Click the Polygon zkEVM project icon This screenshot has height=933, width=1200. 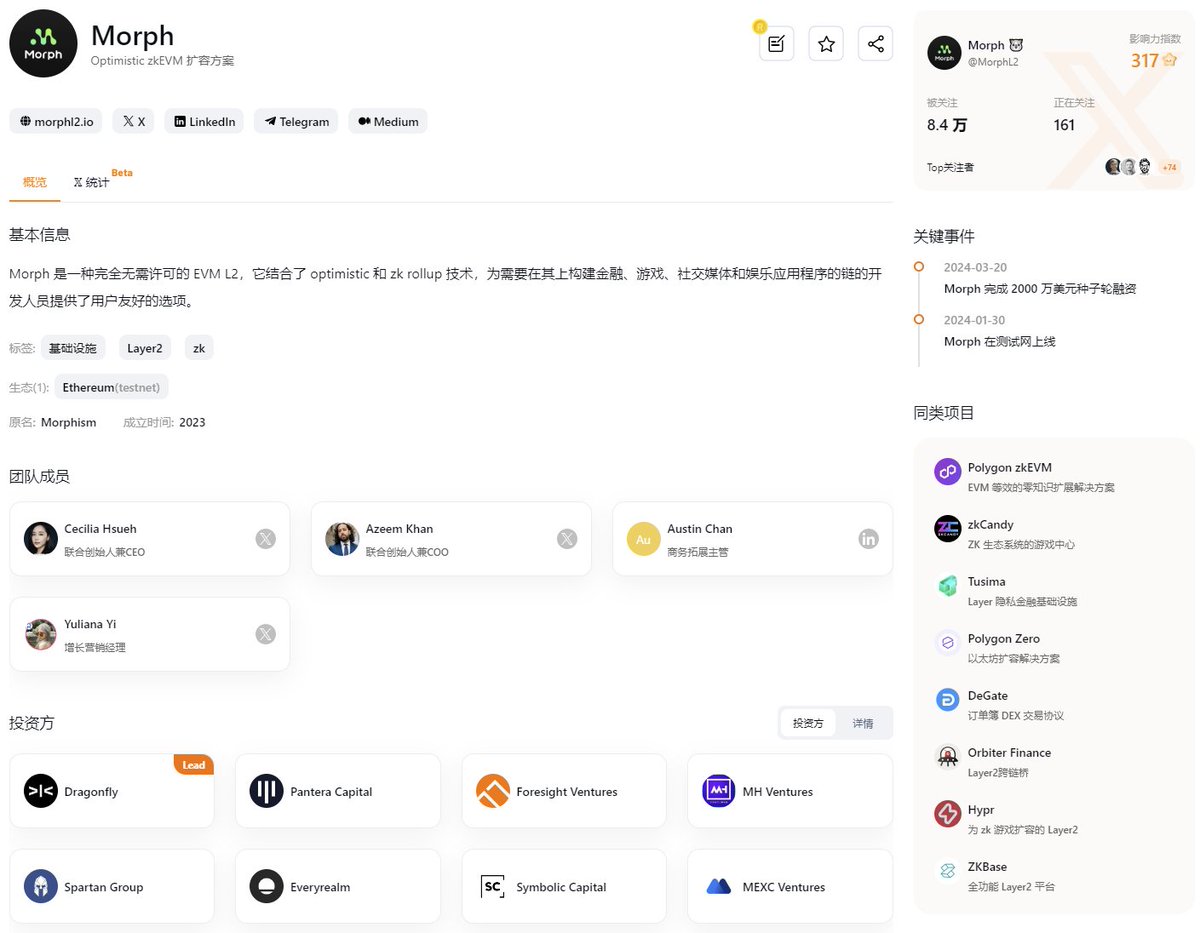[947, 472]
